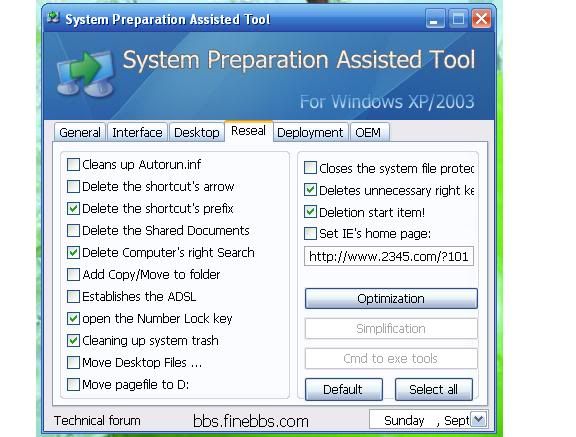Open the date dropdown arrow

pyautogui.click(x=479, y=419)
